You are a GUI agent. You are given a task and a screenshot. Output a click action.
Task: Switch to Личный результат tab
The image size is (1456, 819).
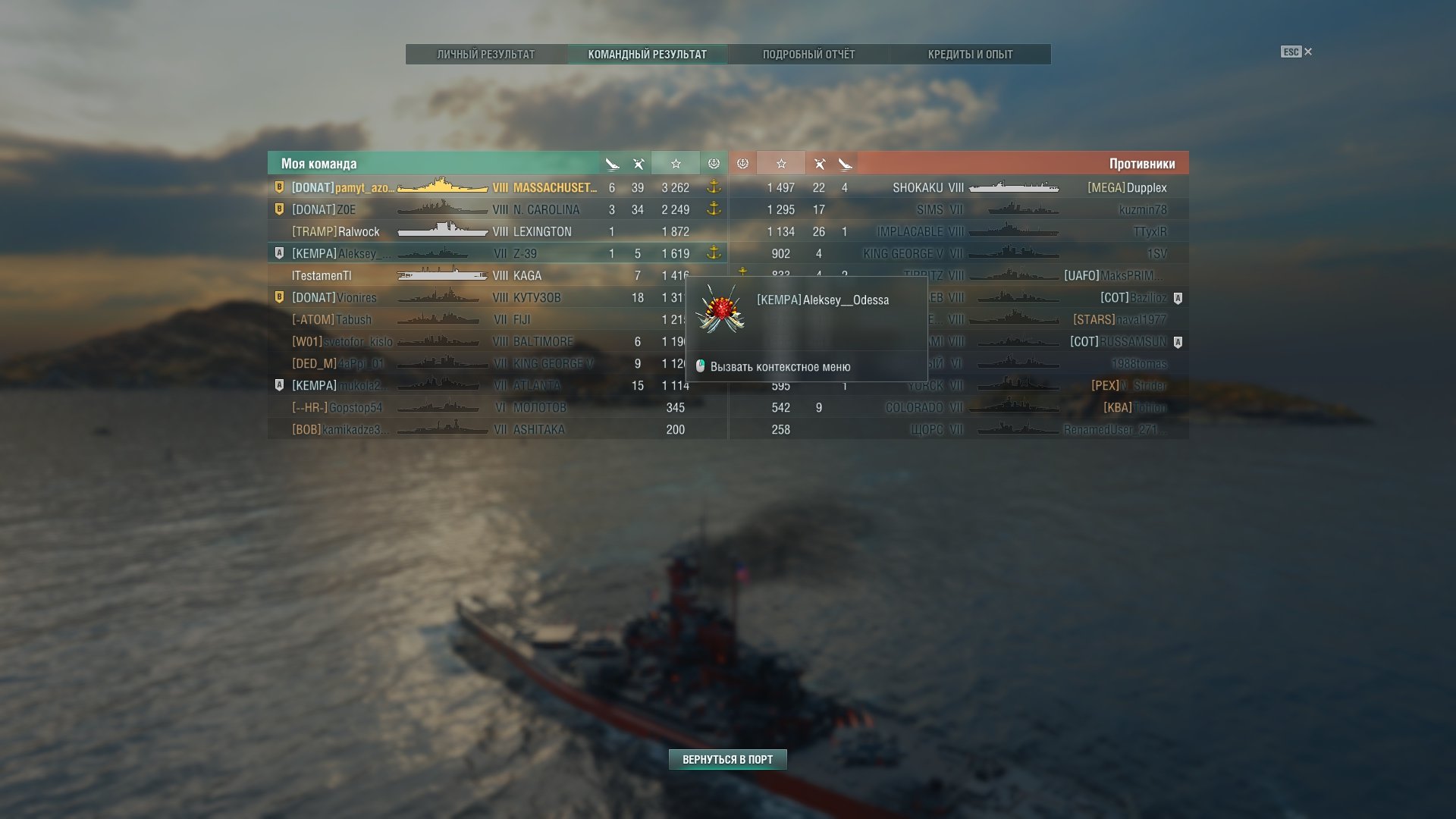486,55
